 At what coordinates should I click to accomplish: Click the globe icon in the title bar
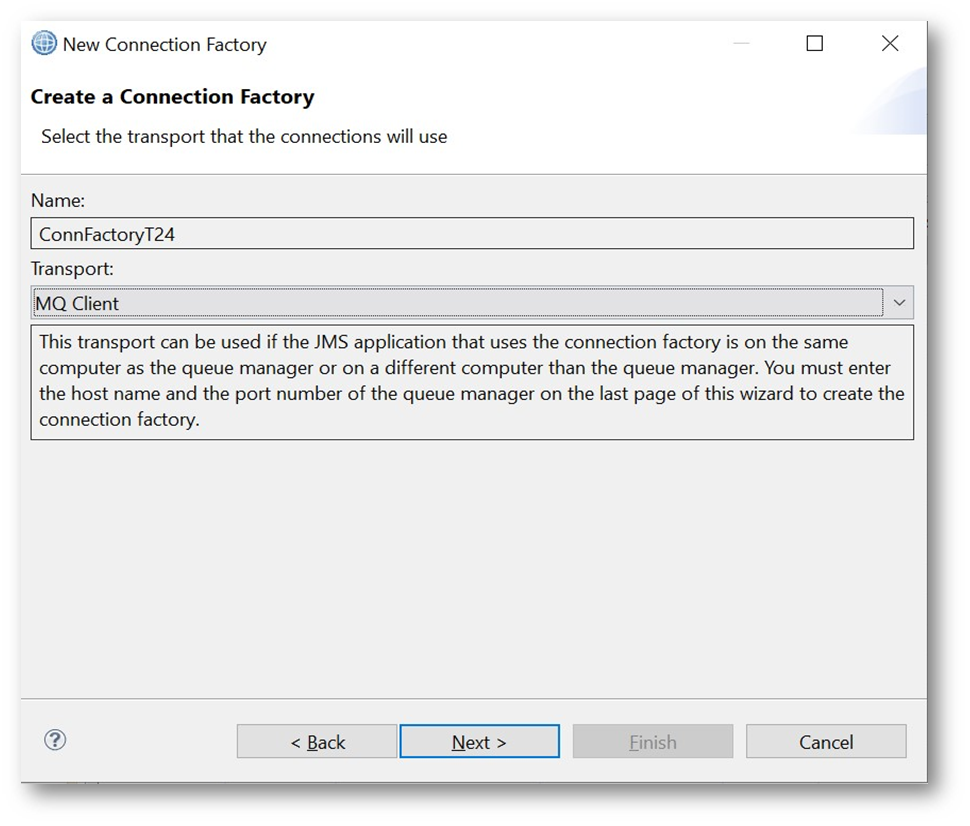44,44
